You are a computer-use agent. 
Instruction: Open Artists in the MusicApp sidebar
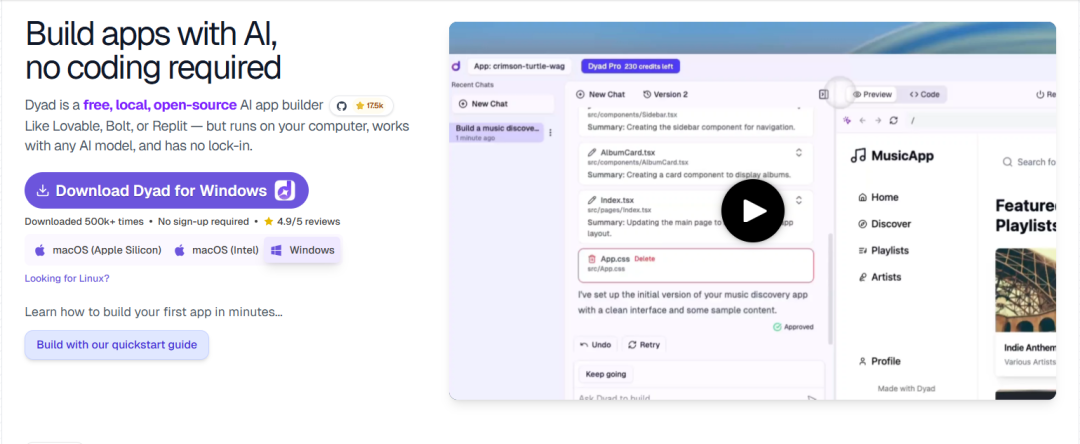(879, 277)
